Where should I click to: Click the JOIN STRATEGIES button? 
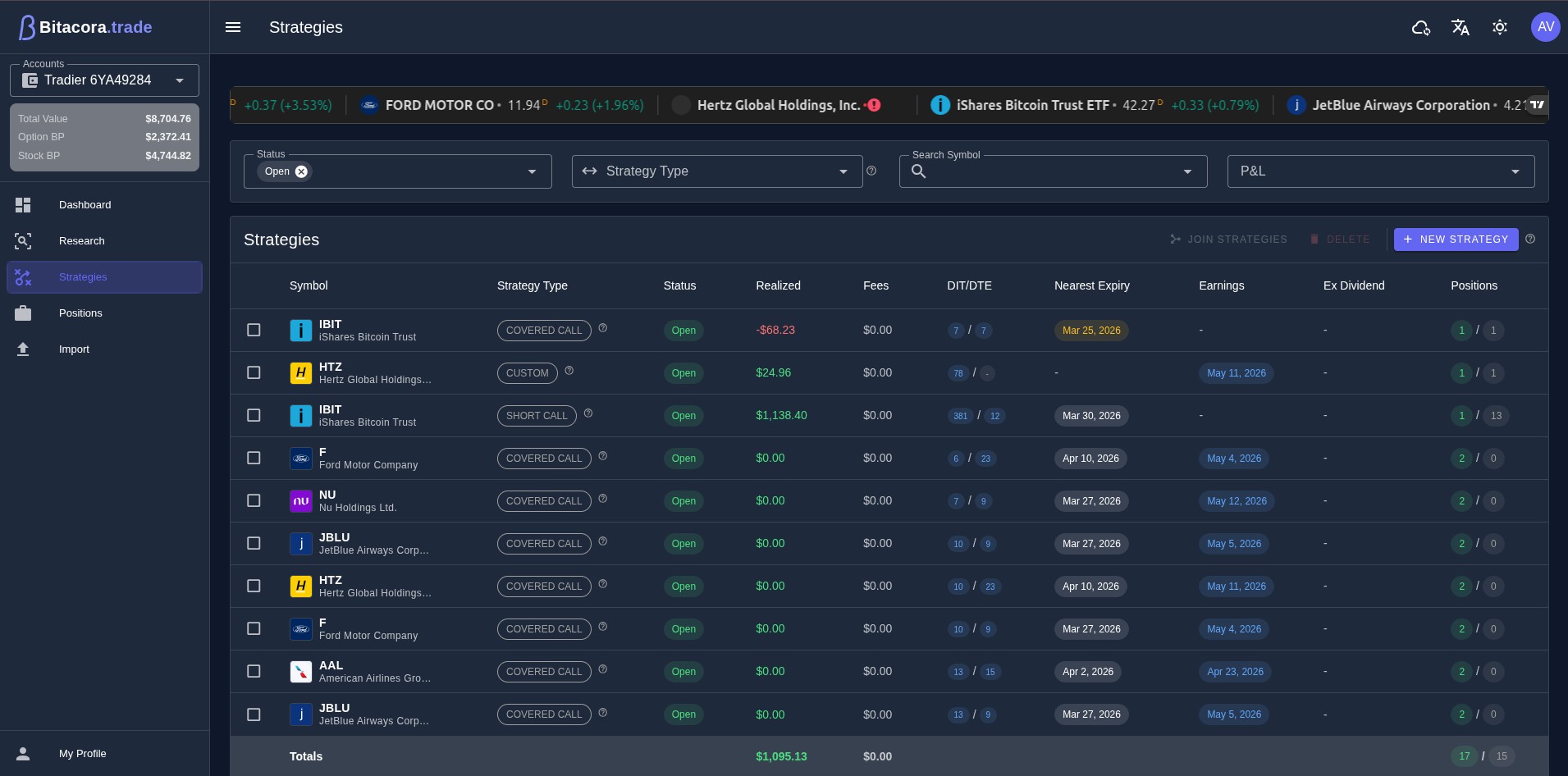pyautogui.click(x=1228, y=239)
